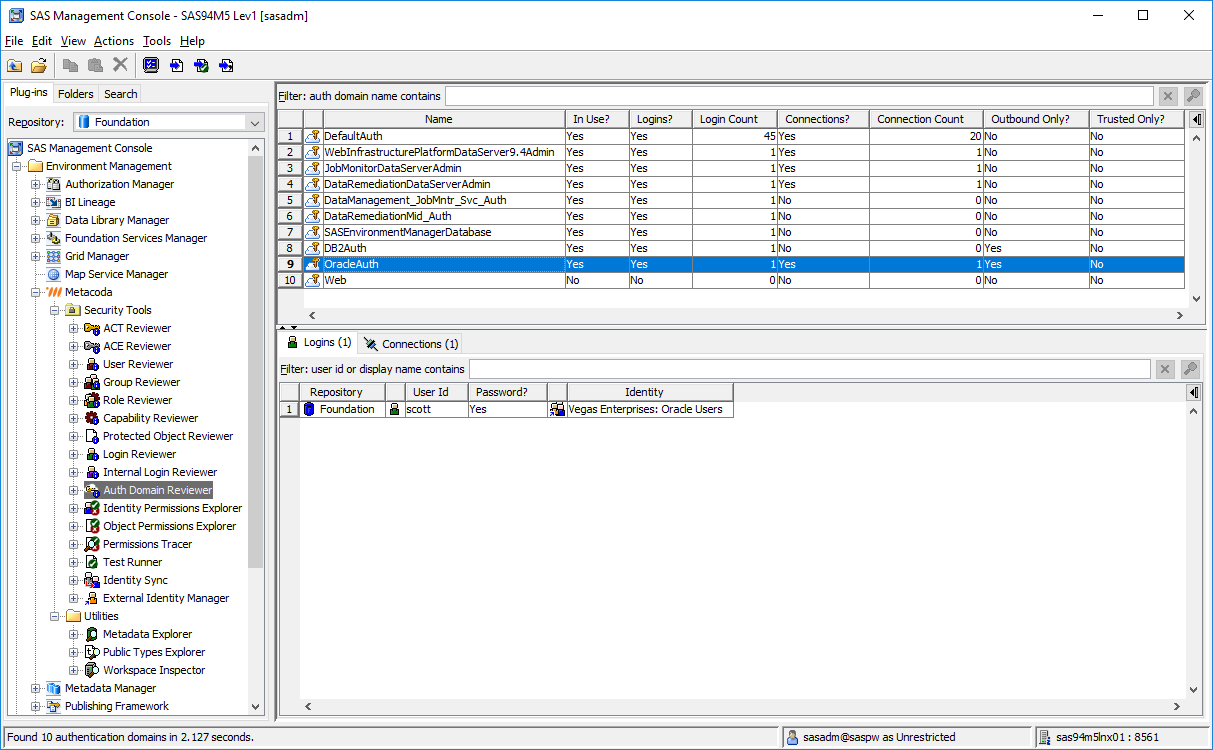The height and width of the screenshot is (750, 1213).
Task: Select the Metadata Explorer icon
Action: tap(92, 634)
